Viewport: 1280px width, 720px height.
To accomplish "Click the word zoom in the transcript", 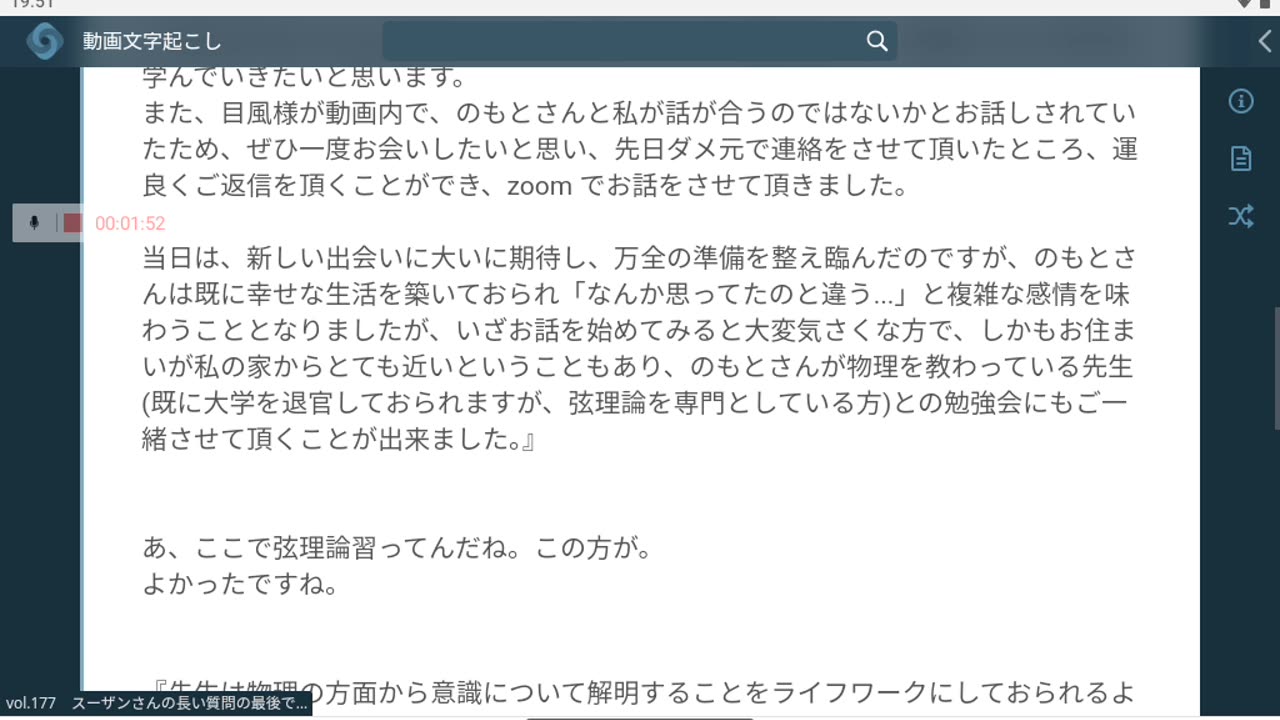I will coord(539,186).
